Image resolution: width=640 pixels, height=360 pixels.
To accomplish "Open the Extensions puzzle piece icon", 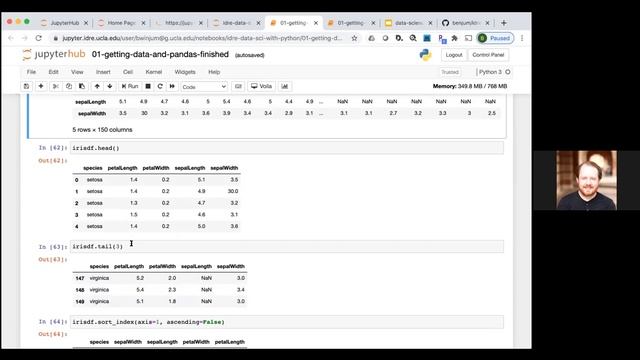I will tap(454, 38).
